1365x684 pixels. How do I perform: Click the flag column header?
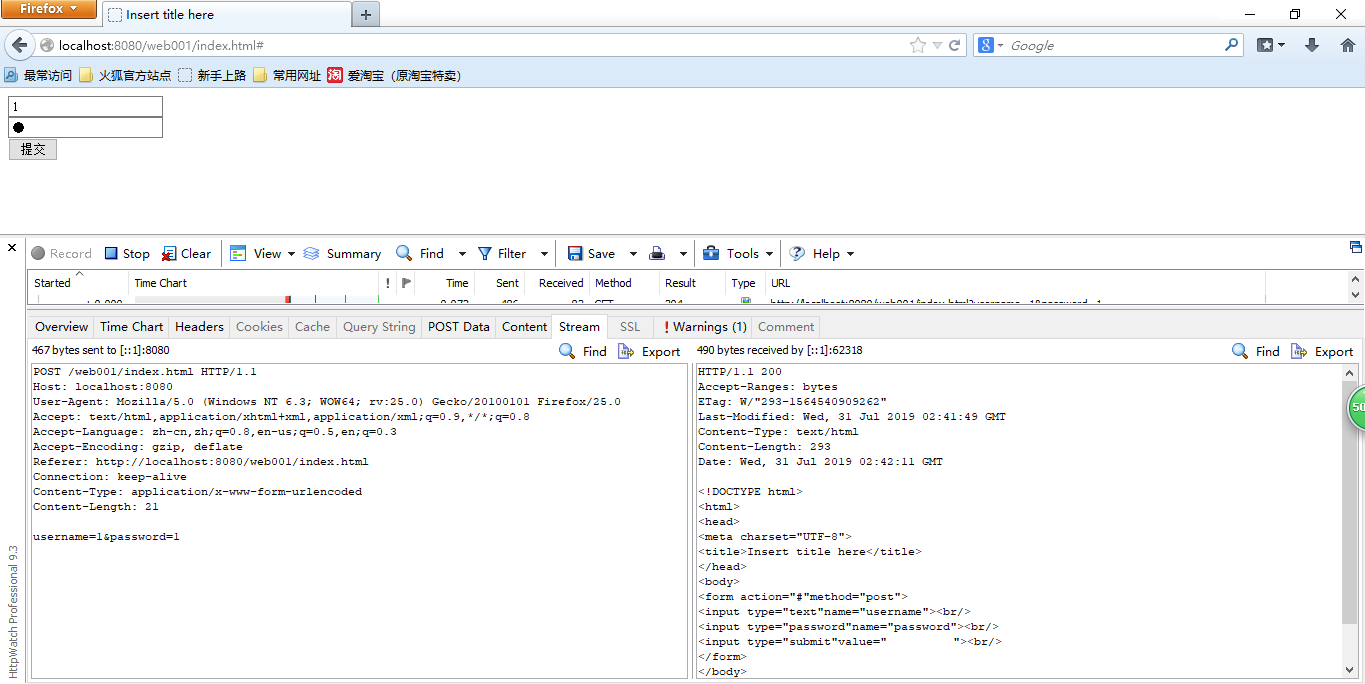click(x=406, y=283)
